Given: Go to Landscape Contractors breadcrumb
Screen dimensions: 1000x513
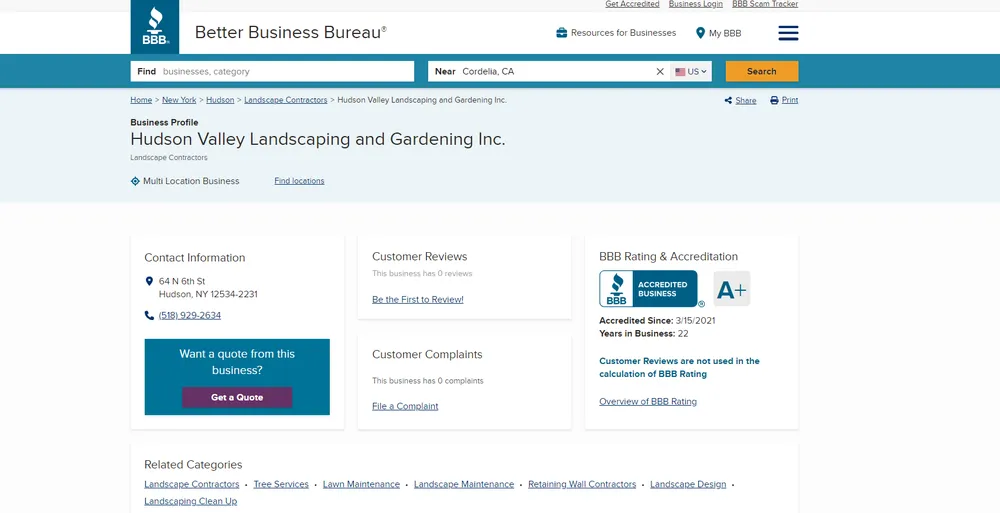Looking at the screenshot, I should pos(285,100).
